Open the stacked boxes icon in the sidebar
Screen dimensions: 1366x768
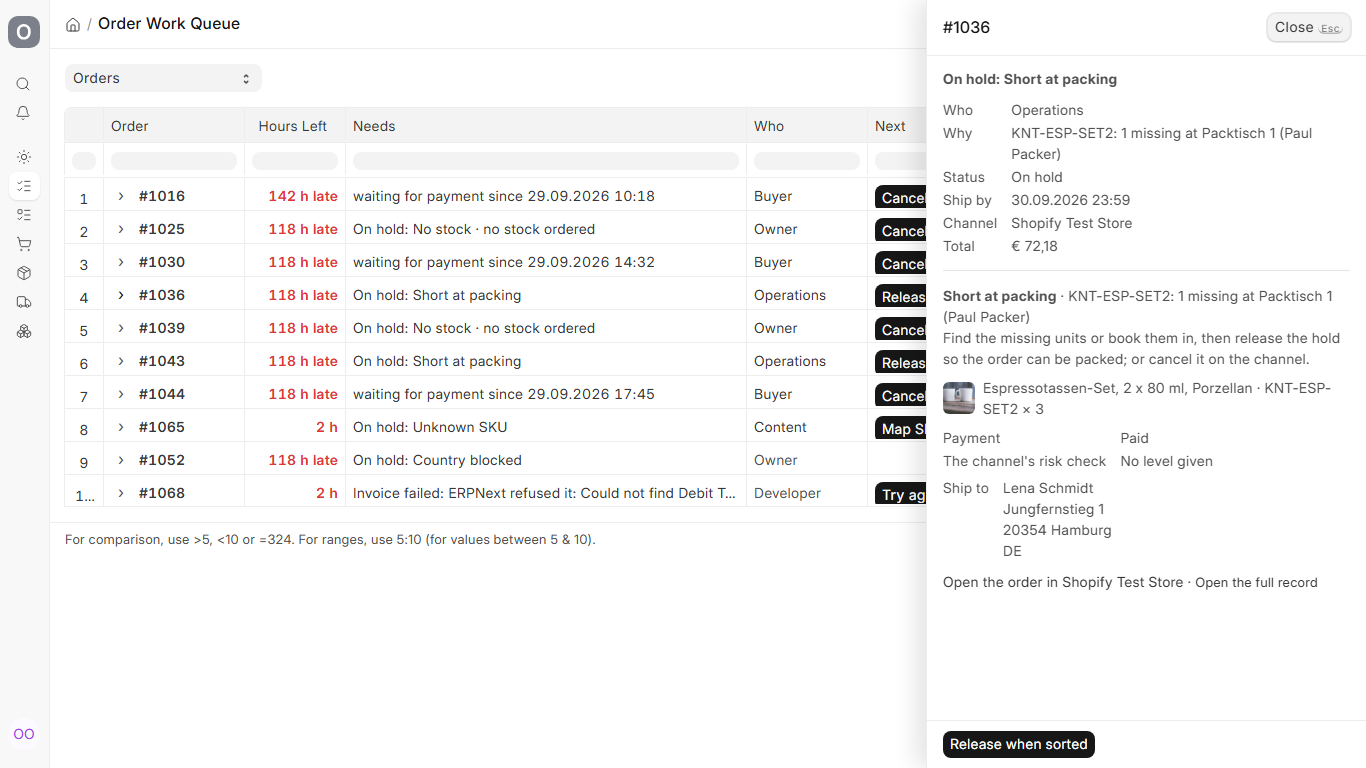[24, 331]
